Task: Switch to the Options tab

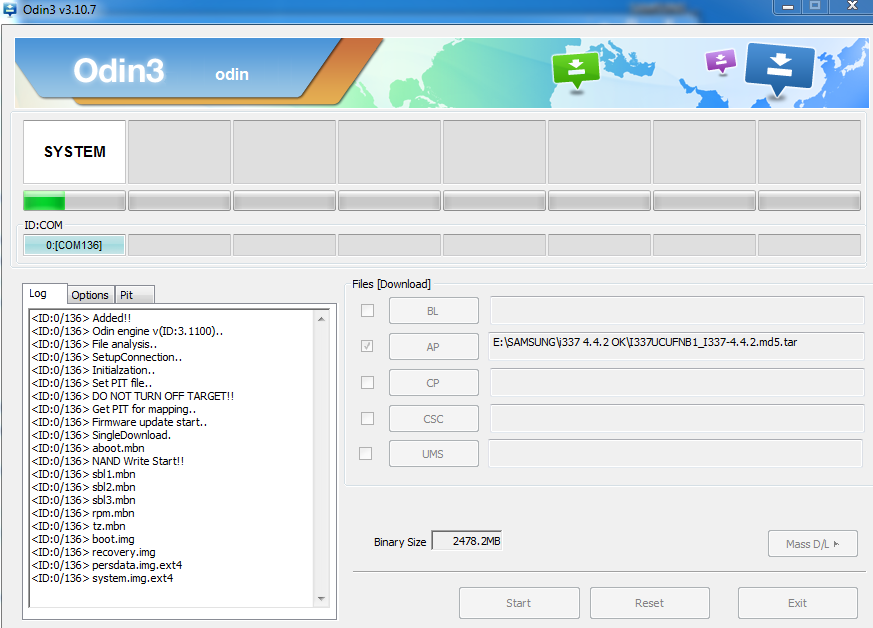Action: pyautogui.click(x=90, y=295)
